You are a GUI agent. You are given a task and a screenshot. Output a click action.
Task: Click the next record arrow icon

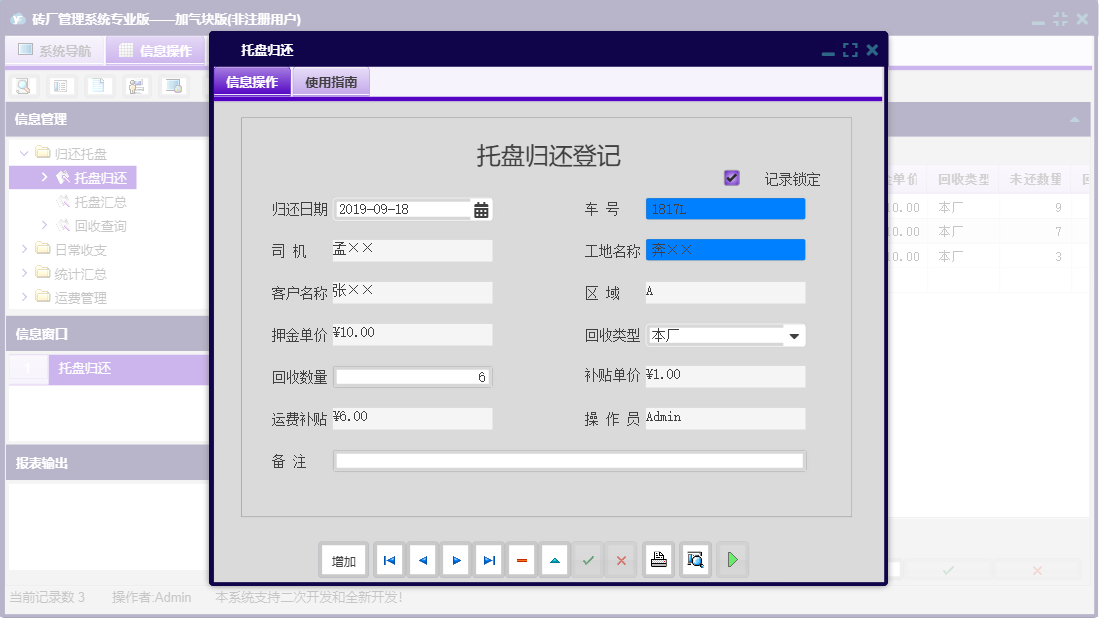(x=455, y=560)
